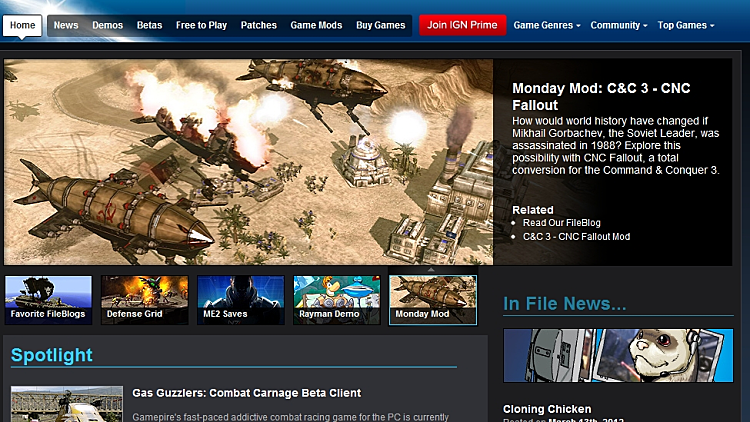This screenshot has width=750, height=422.
Task: Open C&C 3 - CNC Fallout Mod link
Action: [x=576, y=236]
